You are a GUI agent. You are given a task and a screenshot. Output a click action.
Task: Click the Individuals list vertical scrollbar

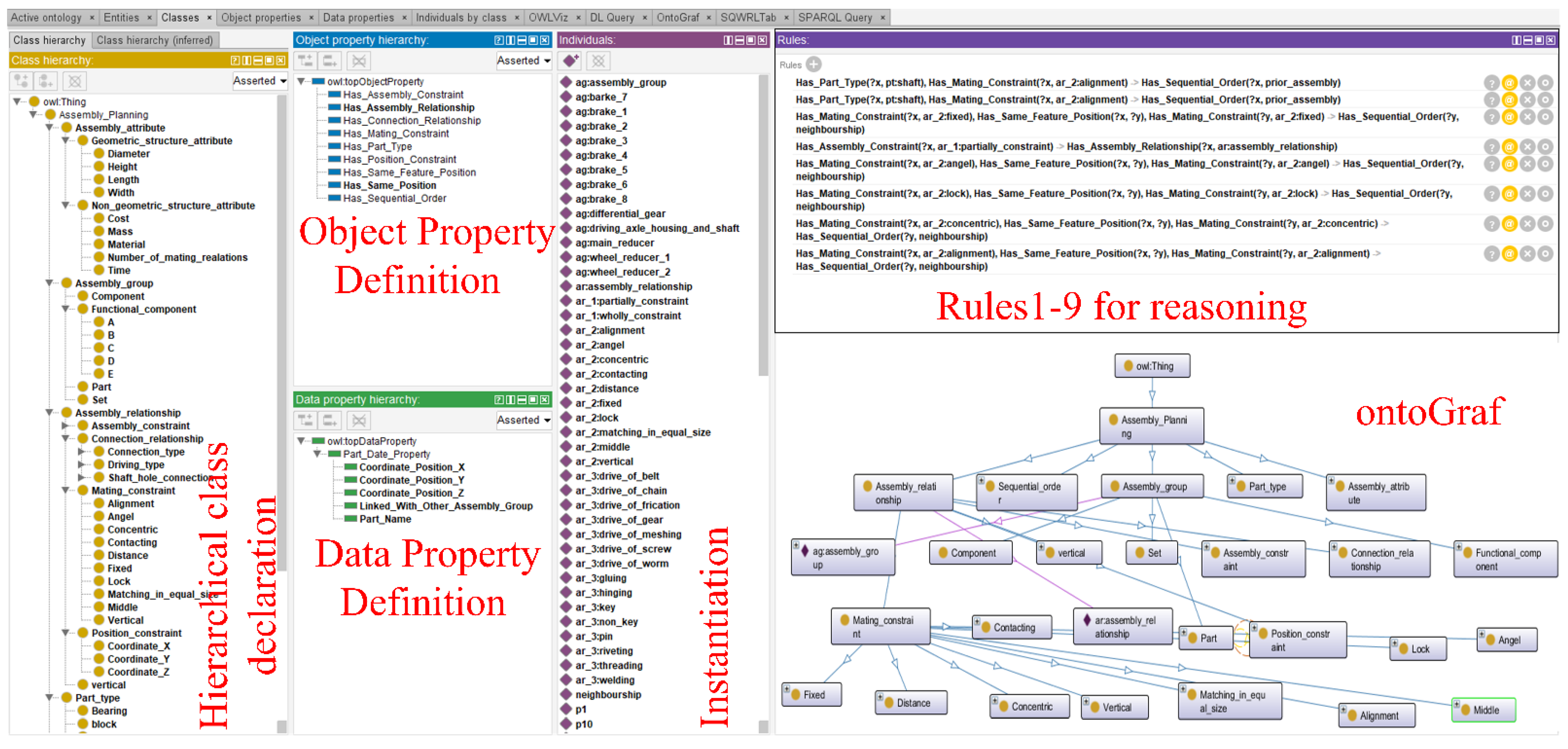(763, 225)
